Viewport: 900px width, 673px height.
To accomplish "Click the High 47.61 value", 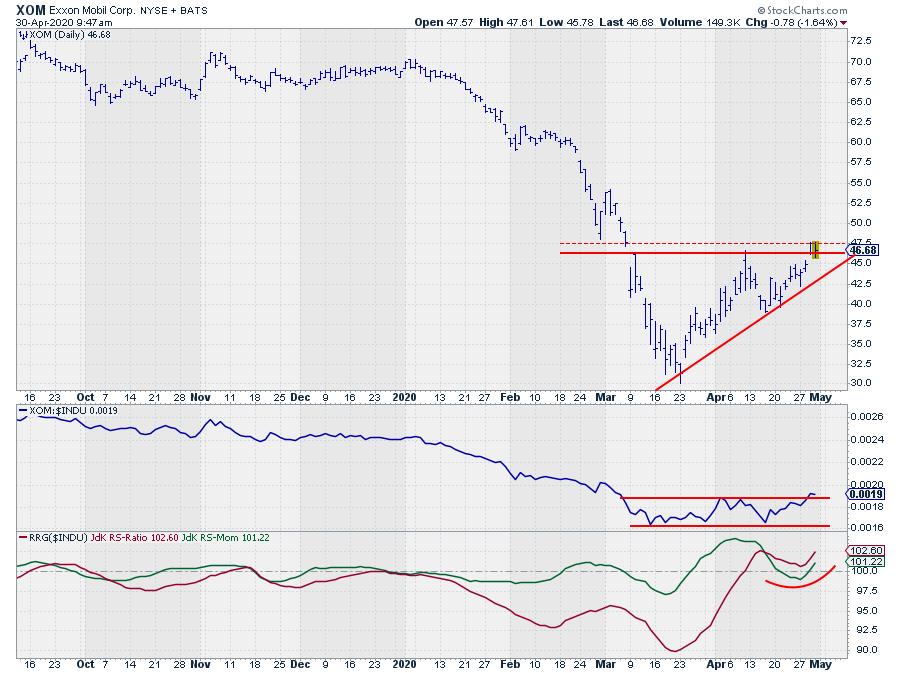I will [506, 22].
